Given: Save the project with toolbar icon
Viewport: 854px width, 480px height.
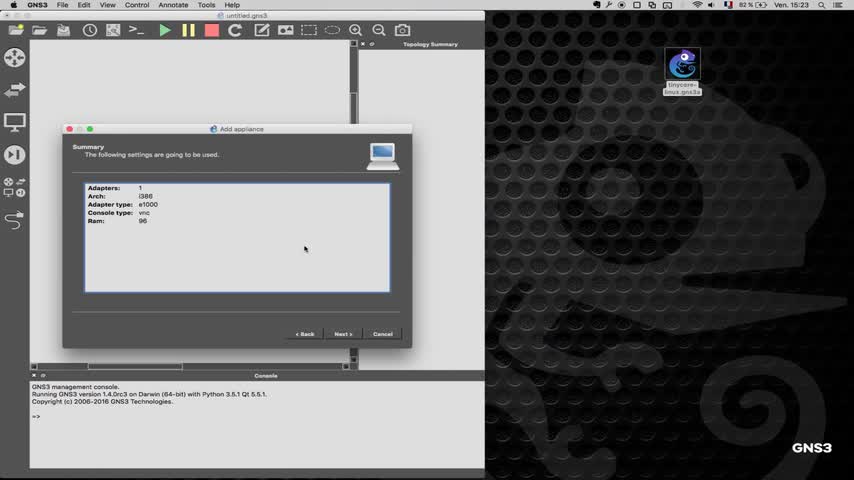Looking at the screenshot, I should (x=64, y=30).
